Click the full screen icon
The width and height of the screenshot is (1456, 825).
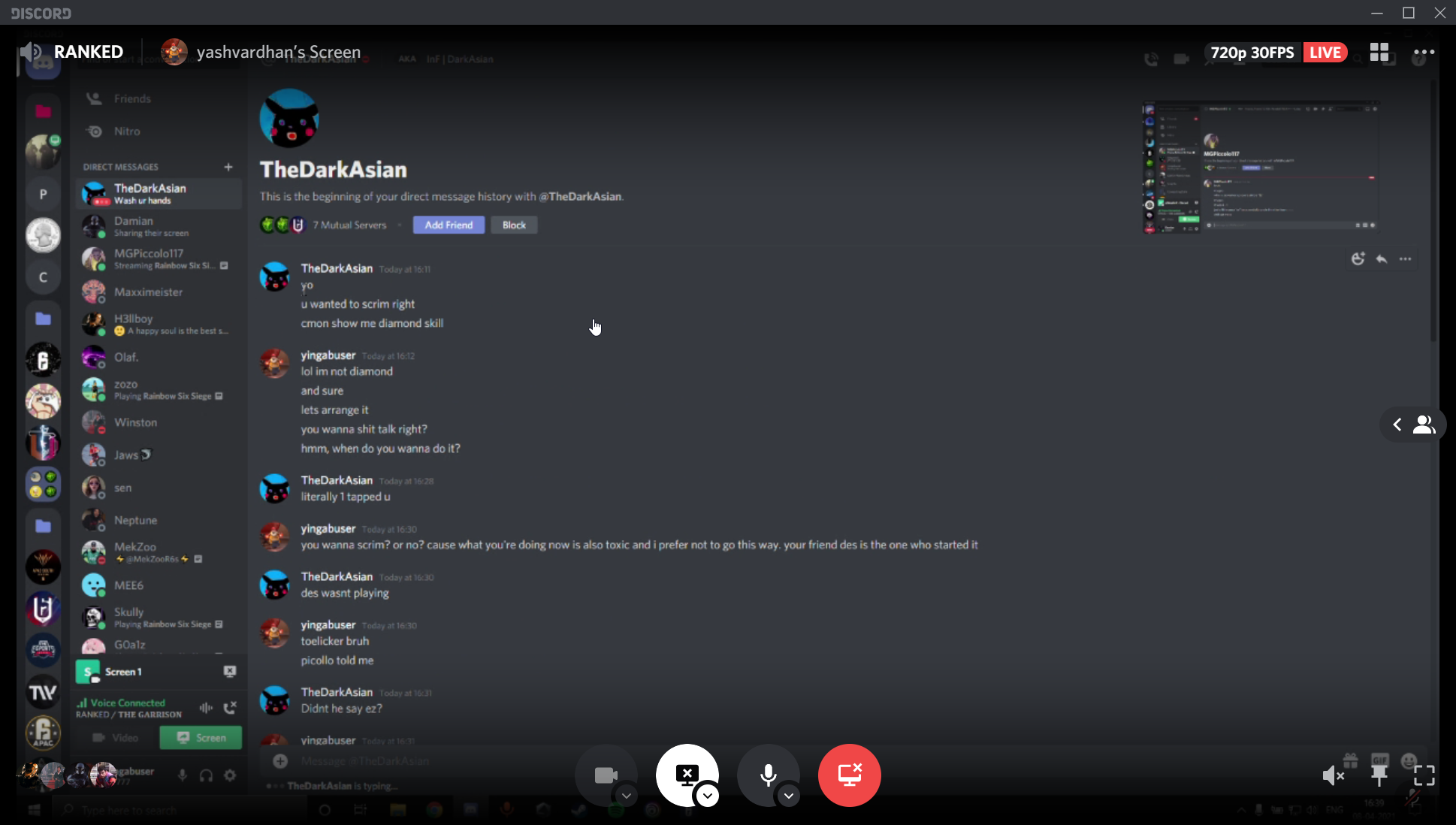click(1424, 775)
